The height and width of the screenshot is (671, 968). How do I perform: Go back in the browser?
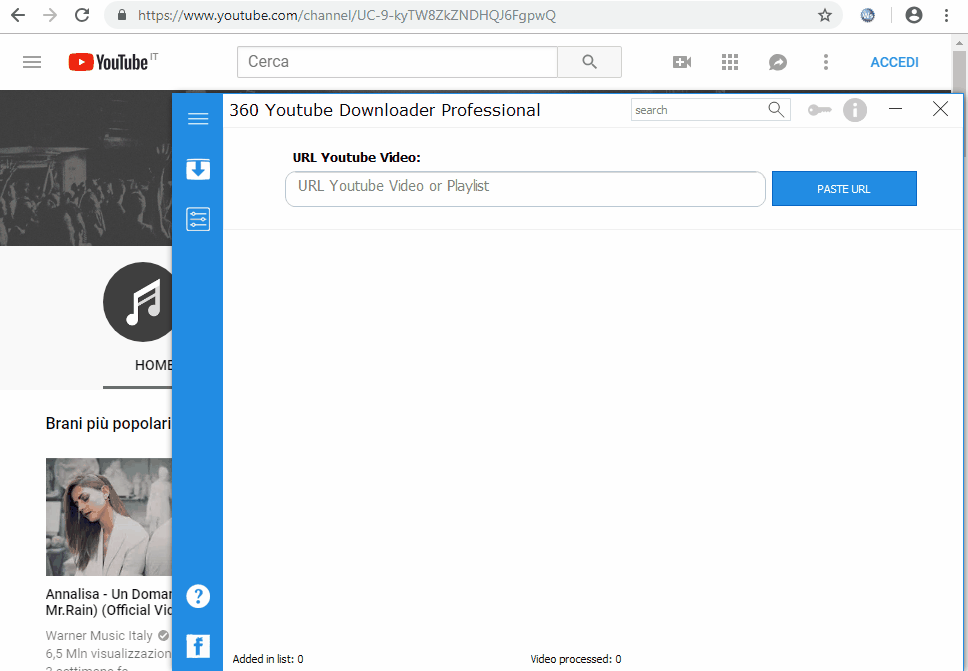pyautogui.click(x=18, y=15)
